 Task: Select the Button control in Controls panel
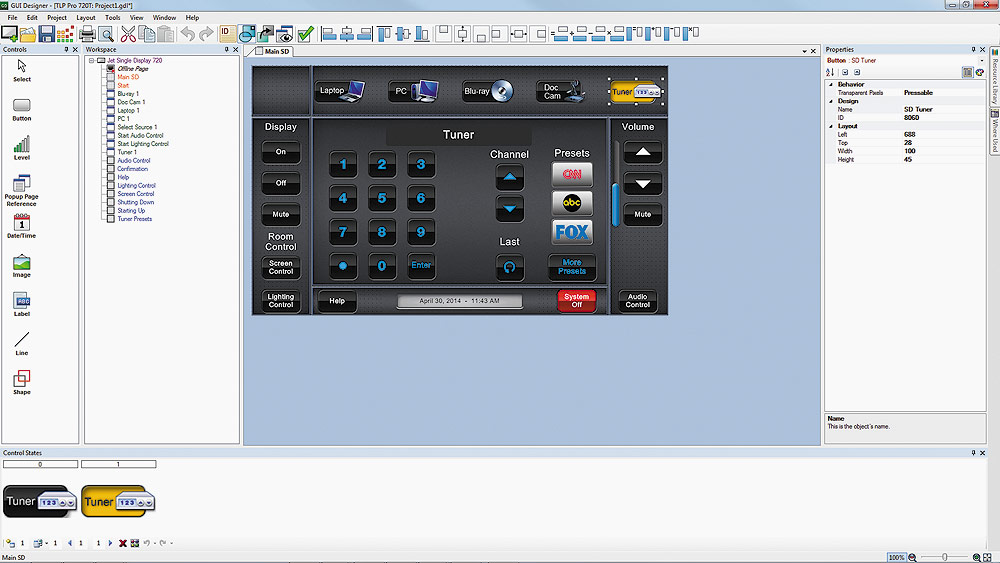pyautogui.click(x=22, y=109)
